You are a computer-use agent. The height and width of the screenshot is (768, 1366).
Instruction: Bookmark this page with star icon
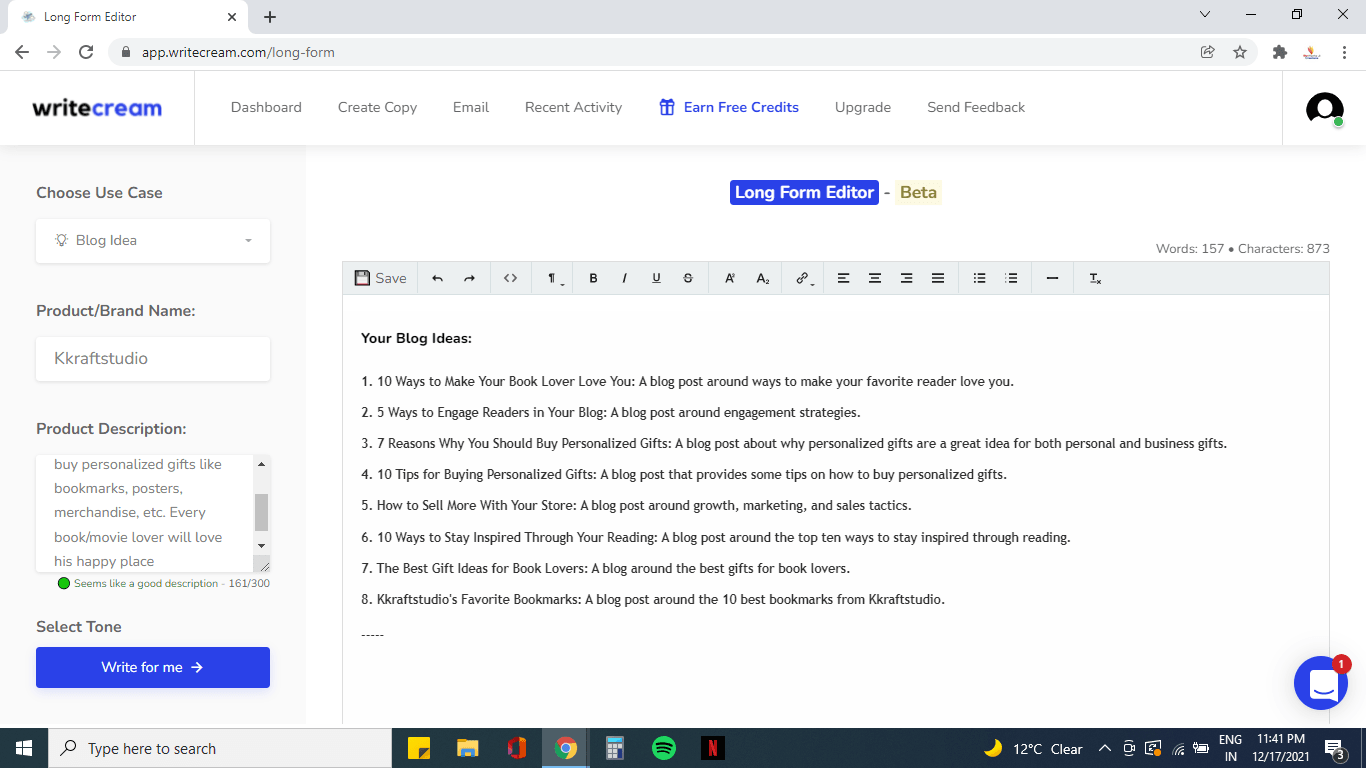[x=1240, y=52]
